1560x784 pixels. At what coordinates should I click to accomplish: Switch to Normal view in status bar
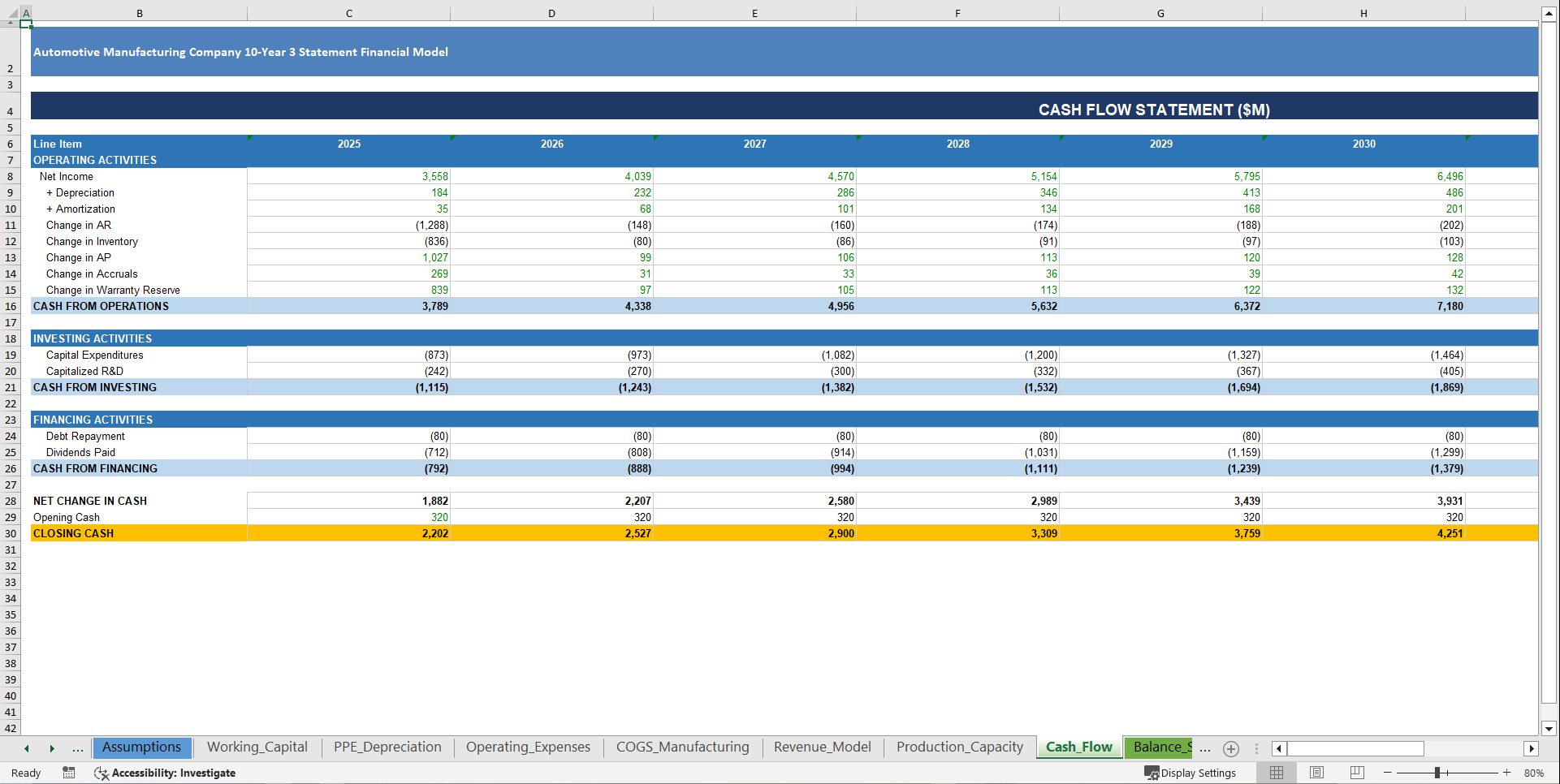tap(1276, 773)
